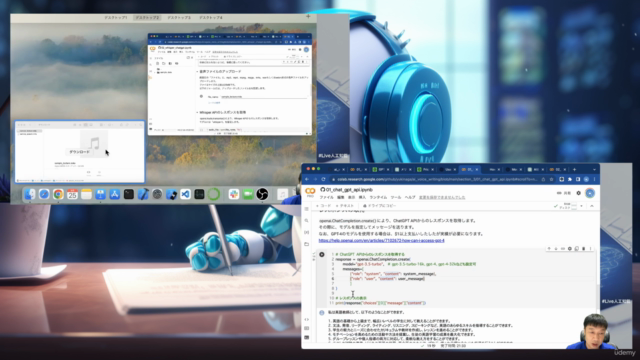Open Slack from the Dock
Screen dimensions: 640x360
pyautogui.click(x=234, y=194)
